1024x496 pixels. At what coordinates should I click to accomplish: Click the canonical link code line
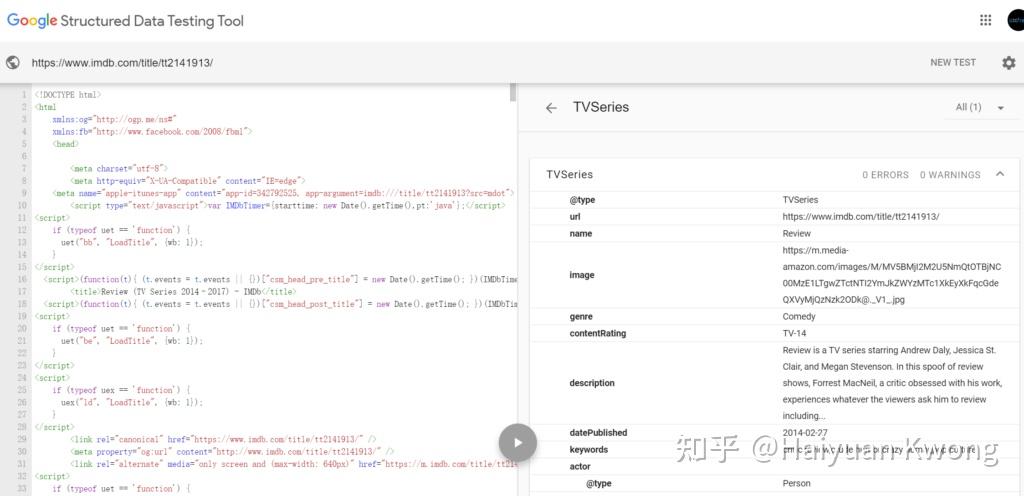223,439
